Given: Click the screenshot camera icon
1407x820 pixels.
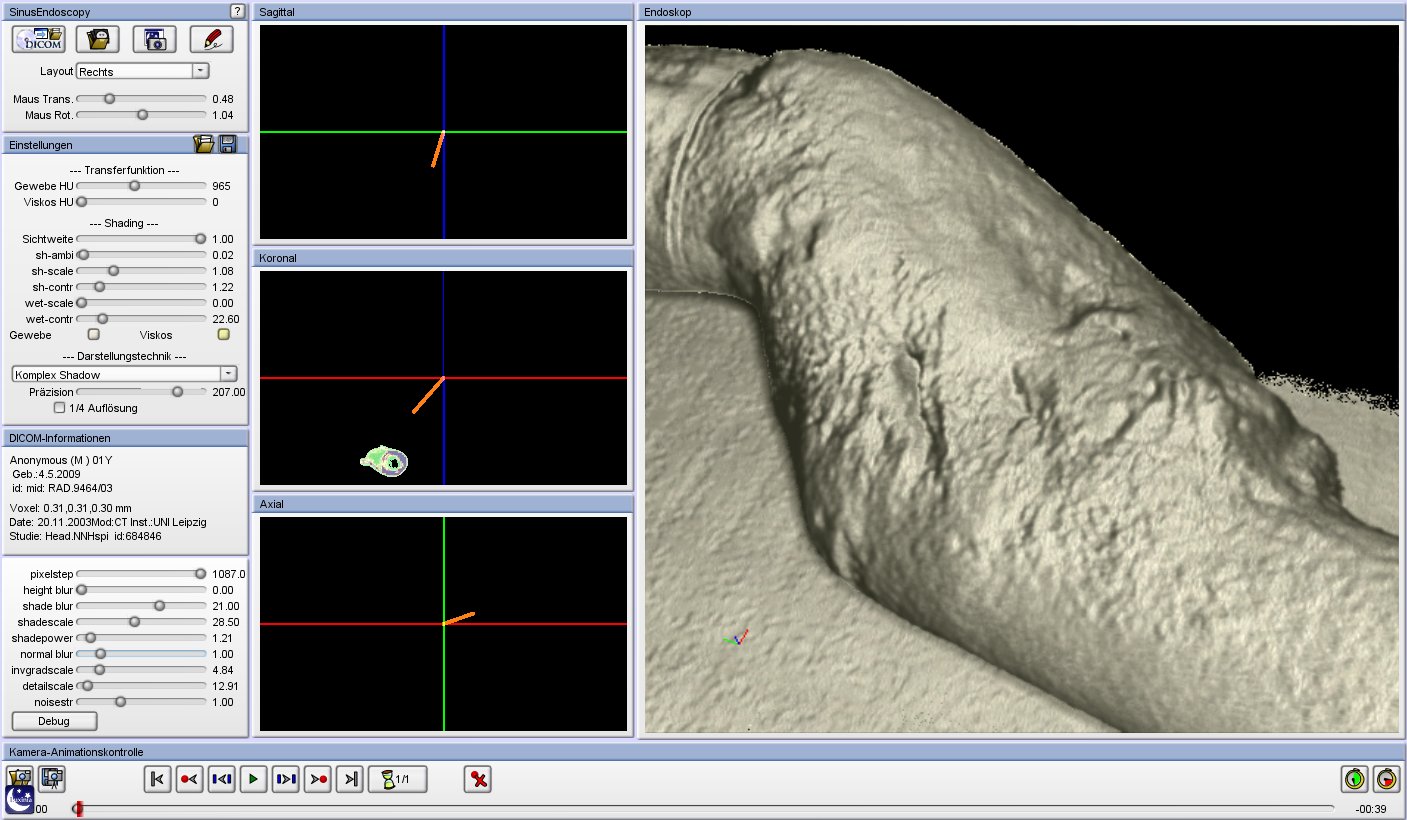Looking at the screenshot, I should pyautogui.click(x=154, y=39).
